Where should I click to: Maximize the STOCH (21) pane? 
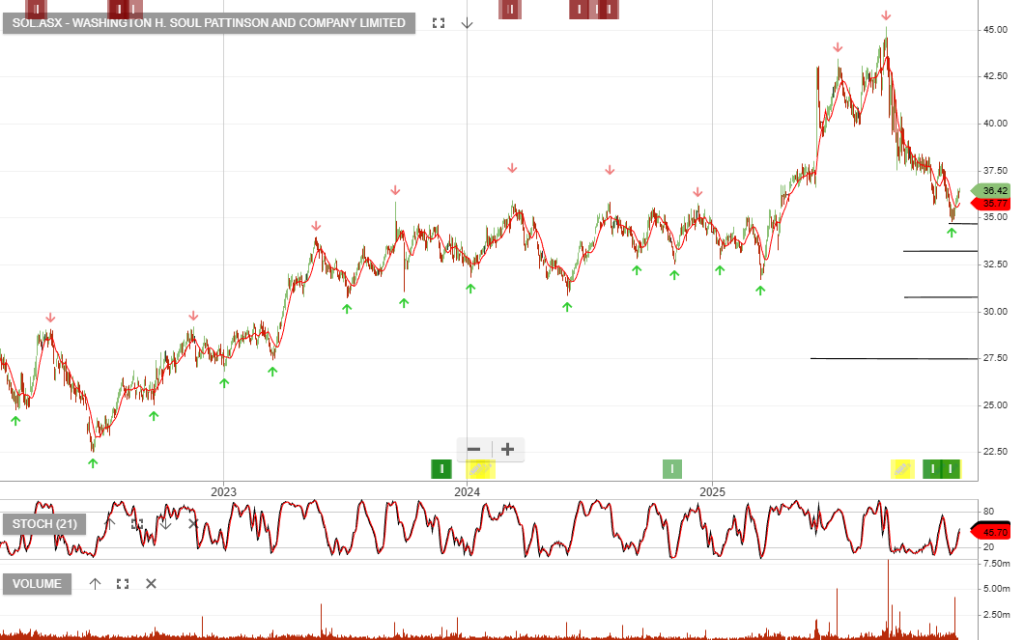coord(137,524)
